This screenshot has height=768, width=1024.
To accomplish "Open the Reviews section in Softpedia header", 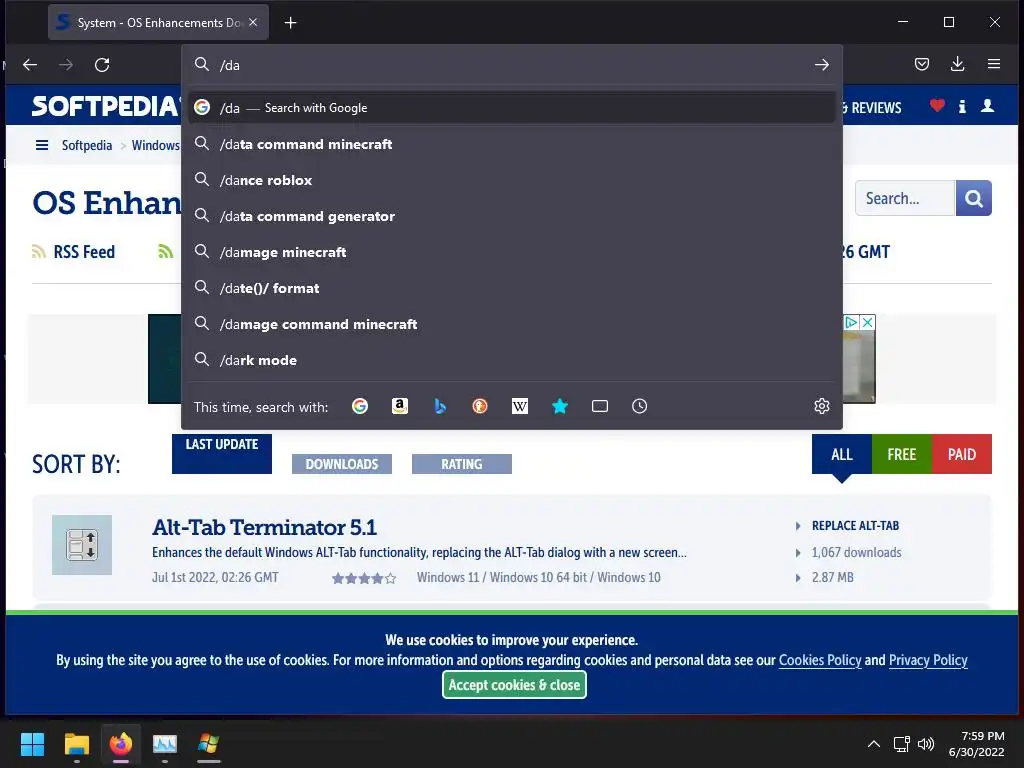I will click(x=876, y=108).
